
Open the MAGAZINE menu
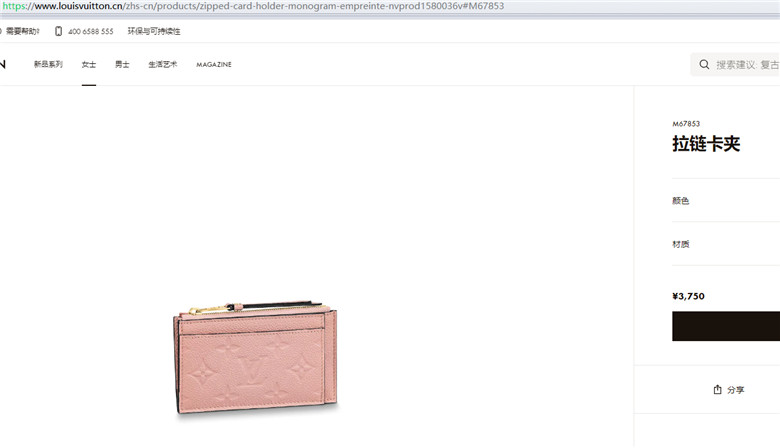(214, 65)
